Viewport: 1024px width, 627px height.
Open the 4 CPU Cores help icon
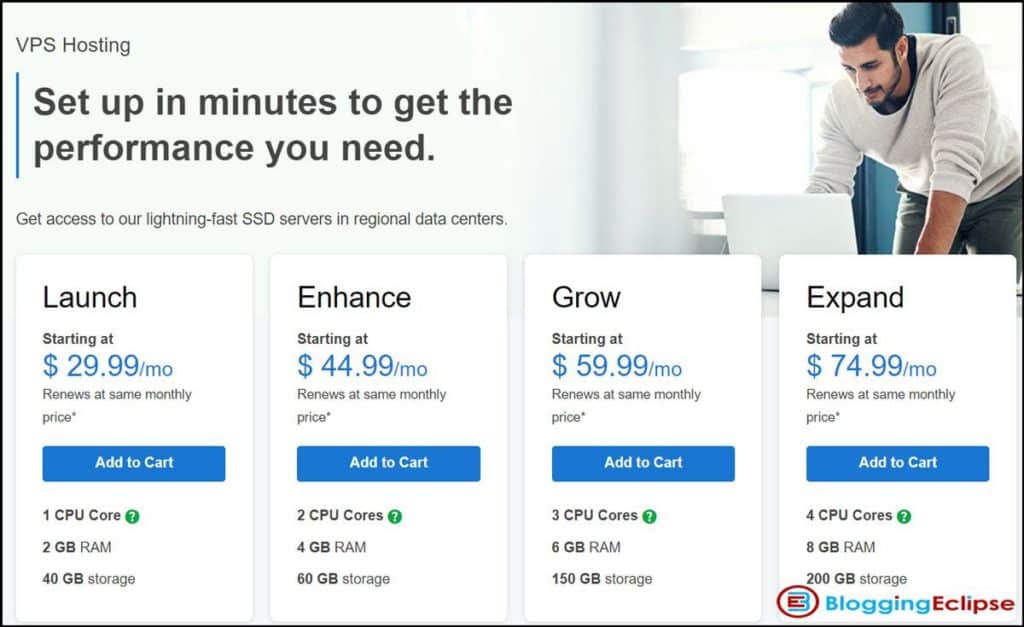click(905, 515)
